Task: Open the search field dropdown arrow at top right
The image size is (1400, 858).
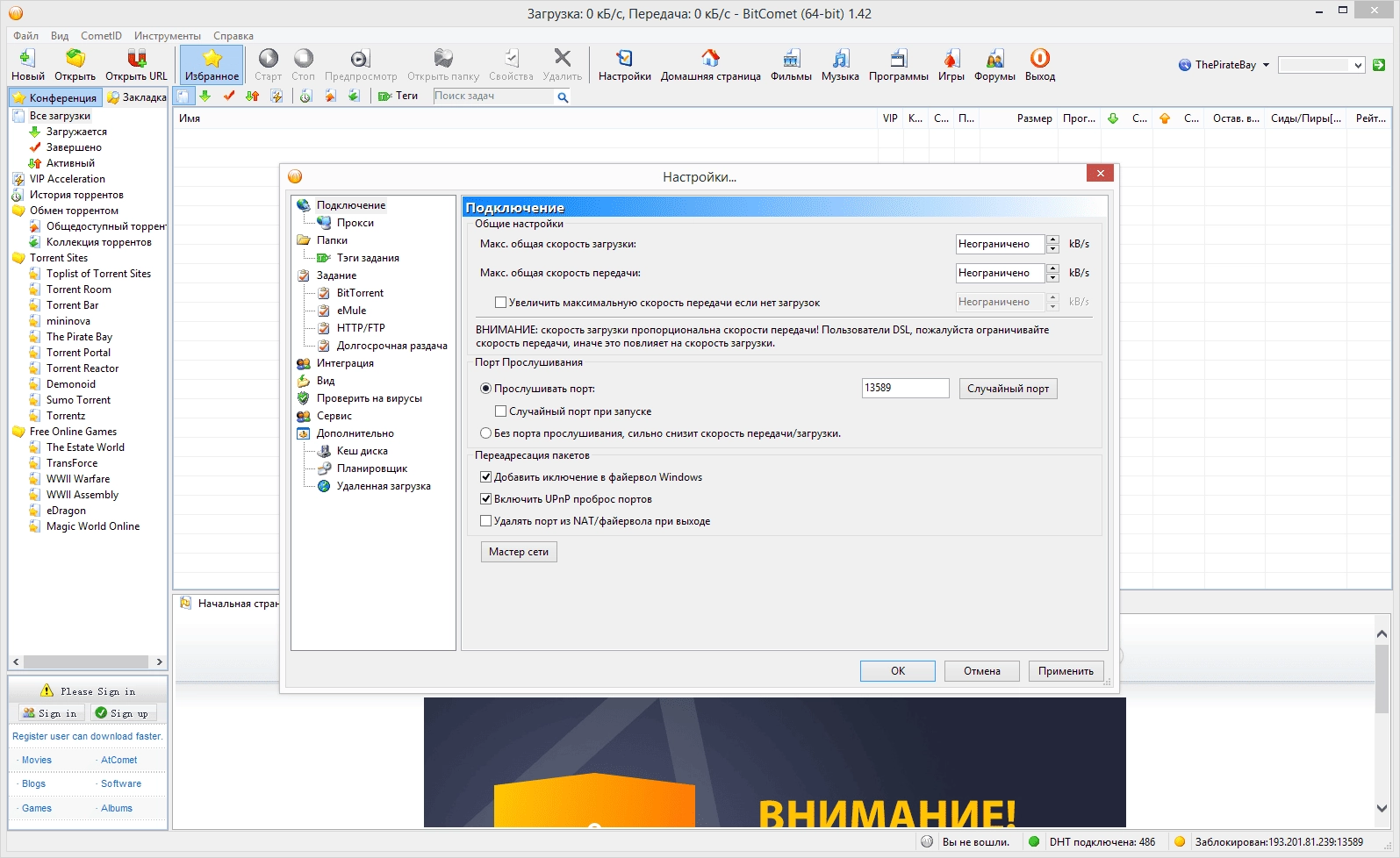Action: tap(1358, 65)
